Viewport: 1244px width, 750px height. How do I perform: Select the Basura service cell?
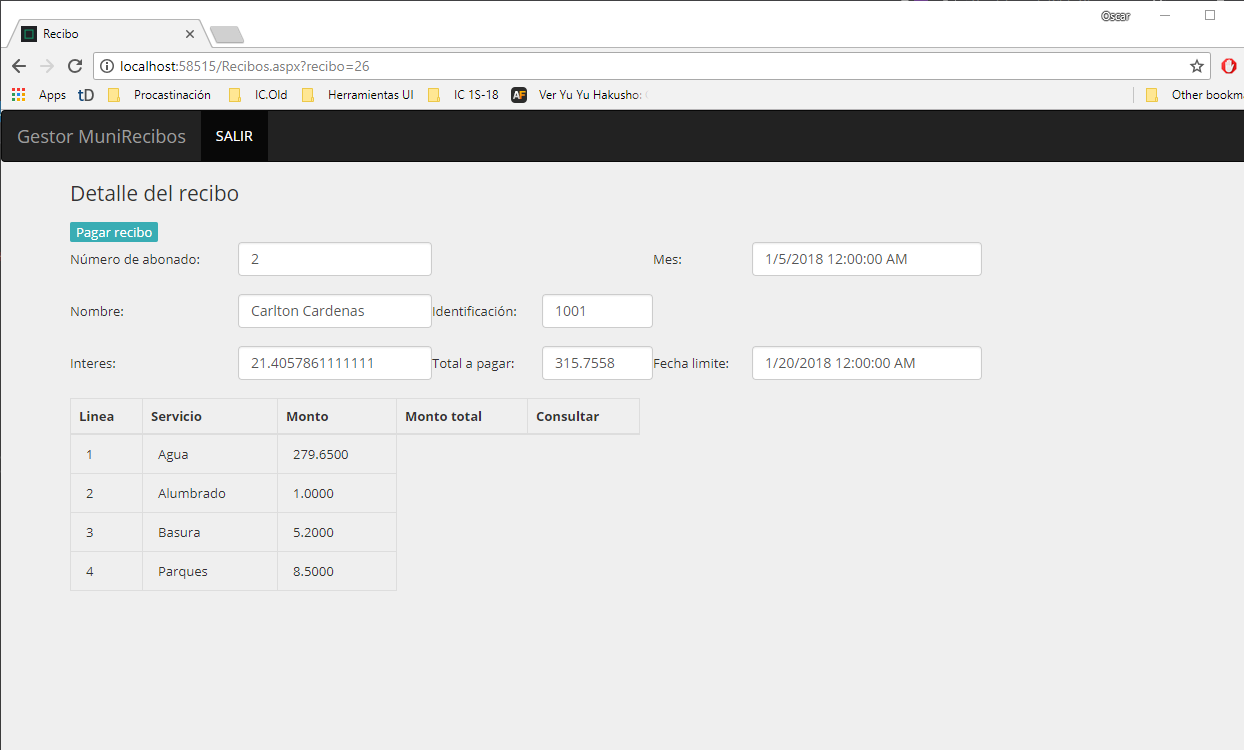tap(210, 533)
